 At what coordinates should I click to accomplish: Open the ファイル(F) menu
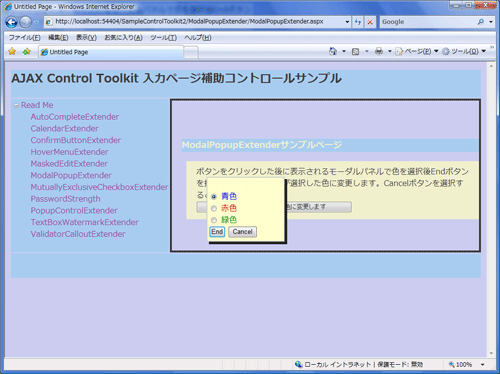pos(24,38)
